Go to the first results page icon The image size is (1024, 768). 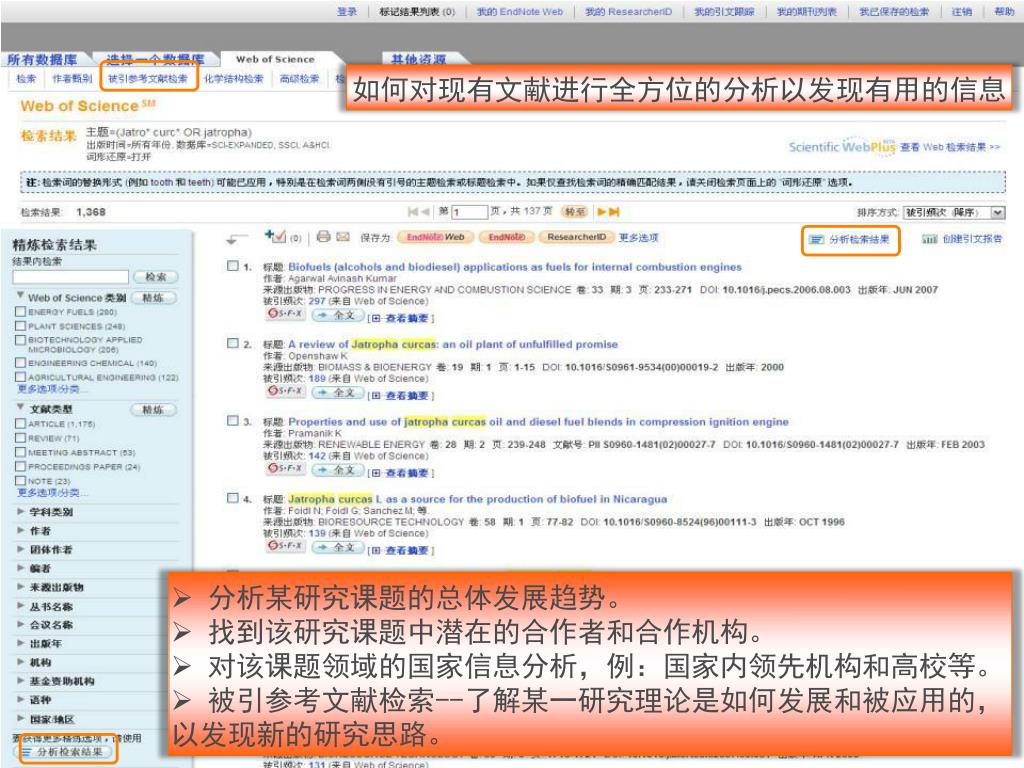[413, 212]
